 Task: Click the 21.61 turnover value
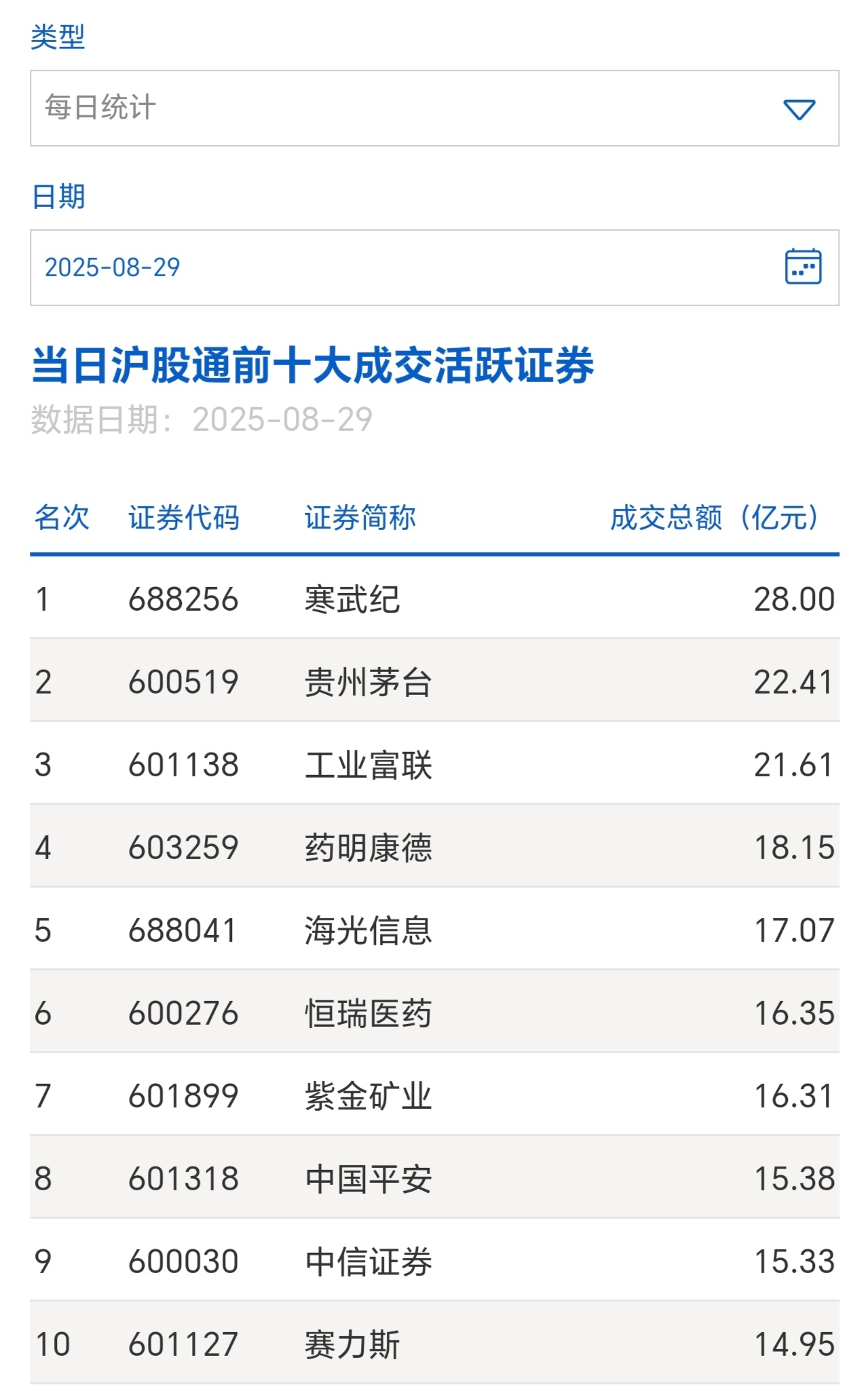click(x=793, y=765)
